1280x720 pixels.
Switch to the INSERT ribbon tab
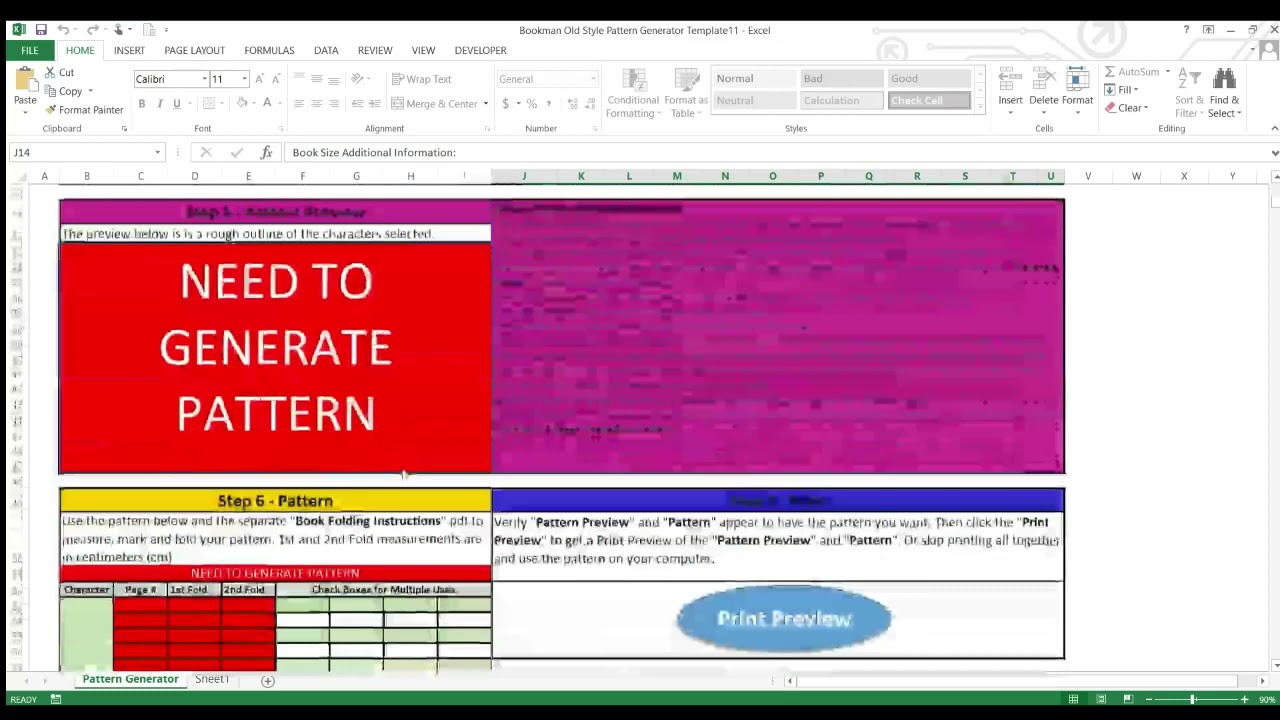pyautogui.click(x=129, y=50)
